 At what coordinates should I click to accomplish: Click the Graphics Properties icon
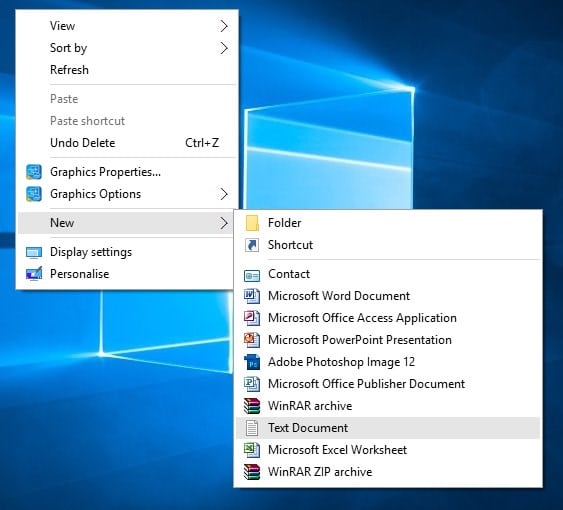pyautogui.click(x=34, y=172)
